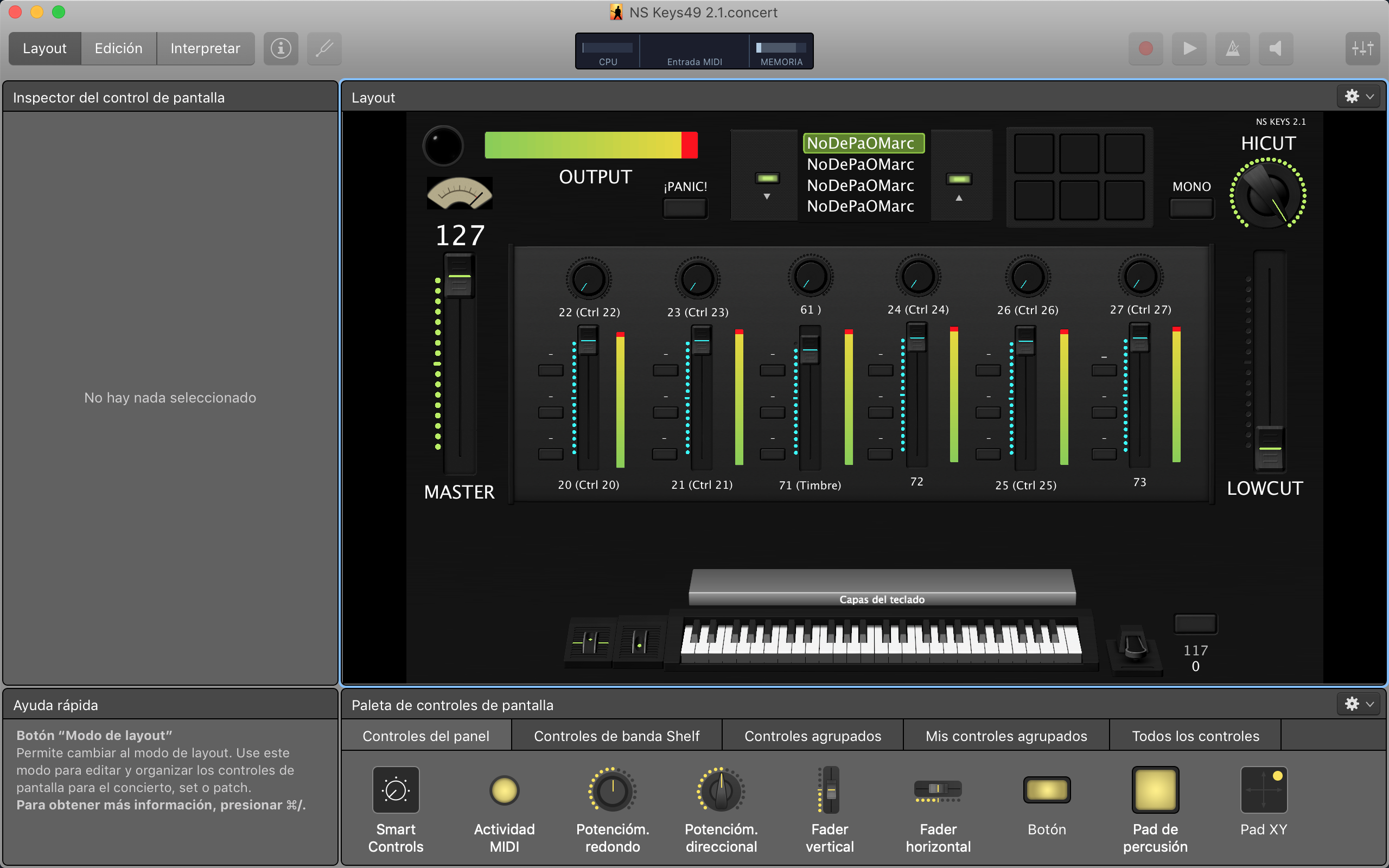
Task: Click the master mute speaker icon
Action: click(x=1276, y=48)
